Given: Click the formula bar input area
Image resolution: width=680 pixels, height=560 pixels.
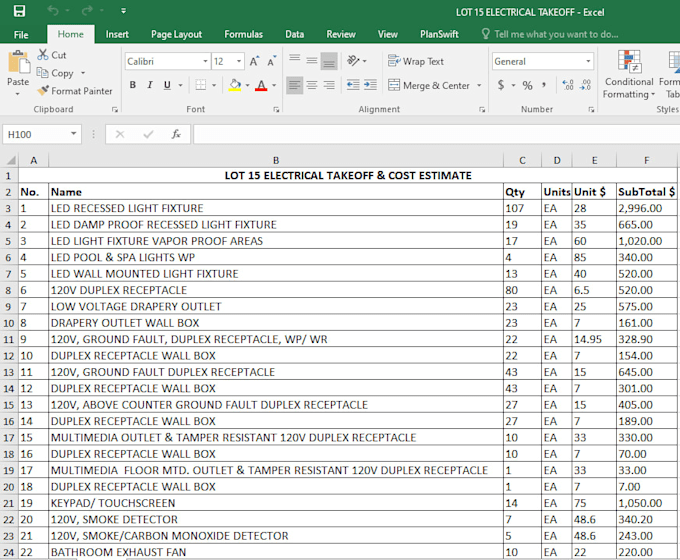Looking at the screenshot, I should [x=436, y=134].
